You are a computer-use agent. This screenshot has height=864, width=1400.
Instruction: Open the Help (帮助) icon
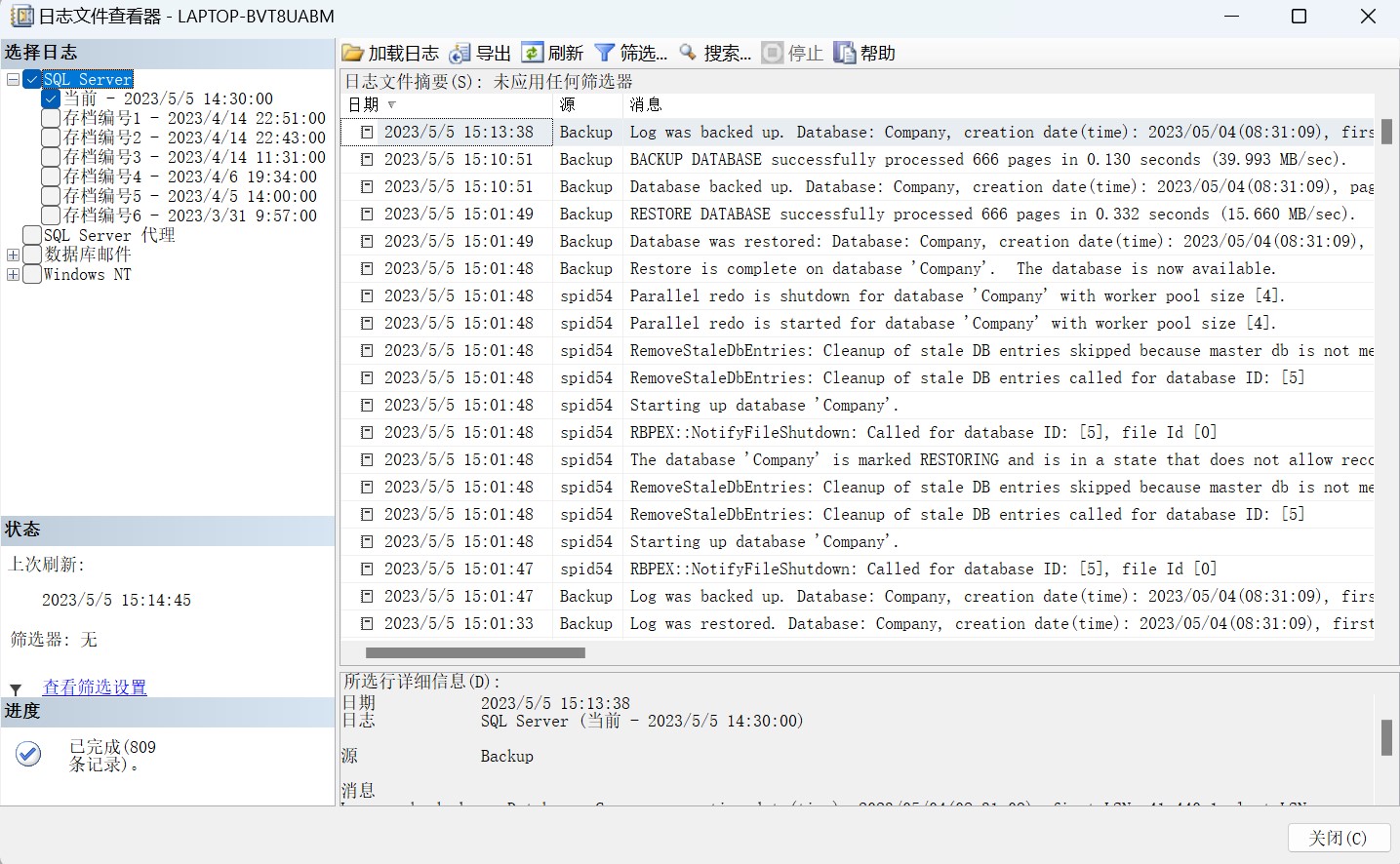pos(845,53)
